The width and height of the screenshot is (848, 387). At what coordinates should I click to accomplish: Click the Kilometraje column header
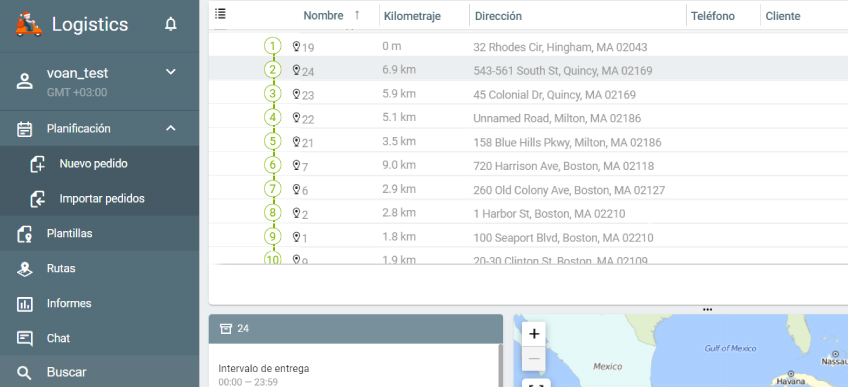point(412,16)
